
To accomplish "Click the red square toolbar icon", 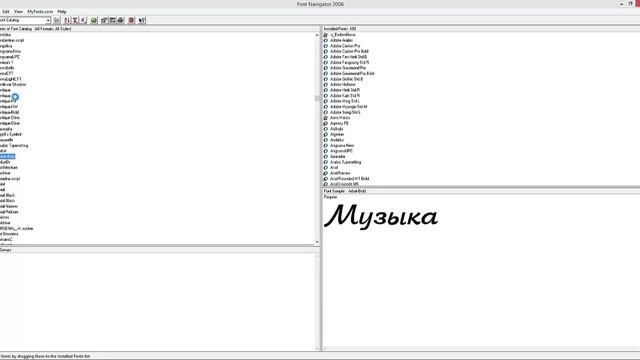I will click(x=131, y=20).
